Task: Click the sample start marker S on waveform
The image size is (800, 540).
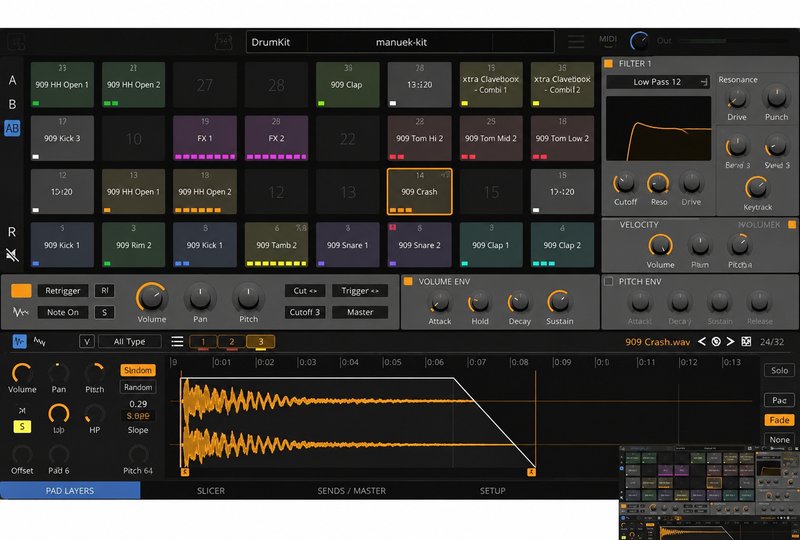Action: [185, 472]
